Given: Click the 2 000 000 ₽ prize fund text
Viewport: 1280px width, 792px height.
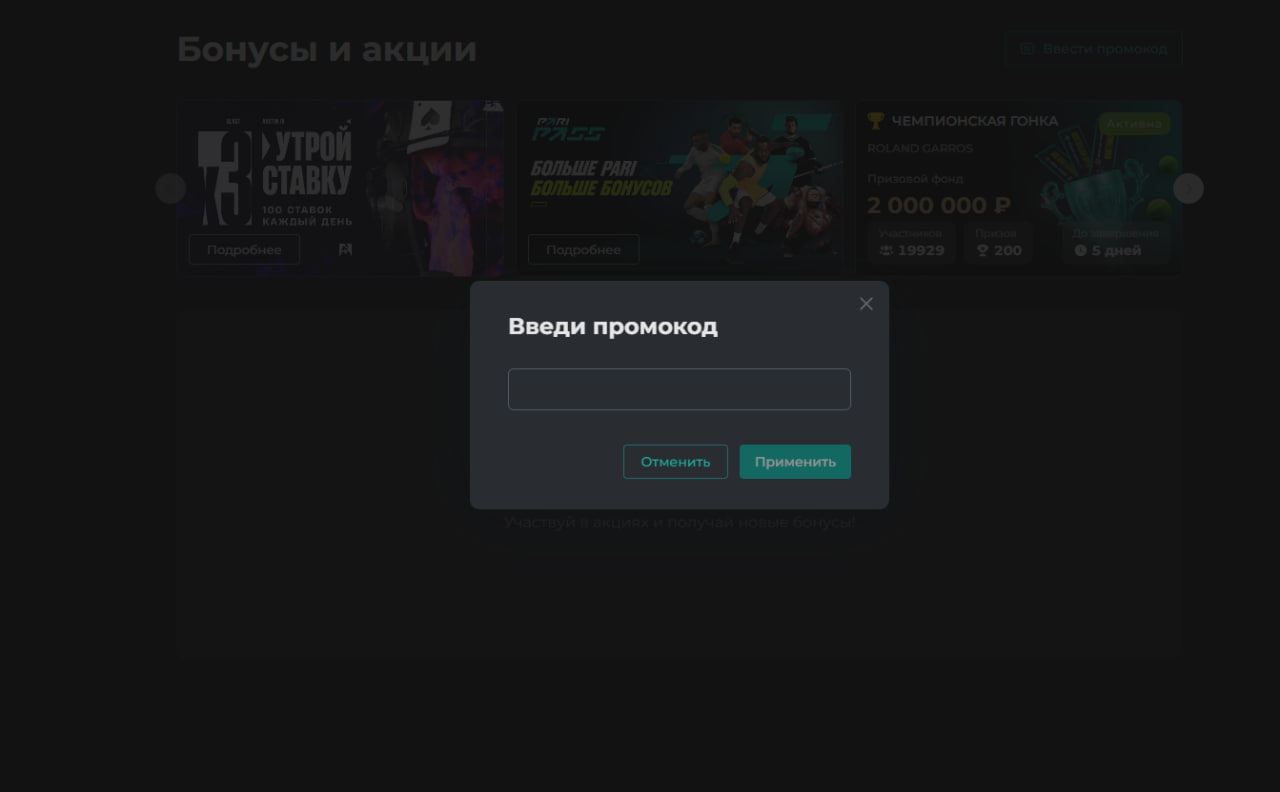Looking at the screenshot, I should point(938,204).
